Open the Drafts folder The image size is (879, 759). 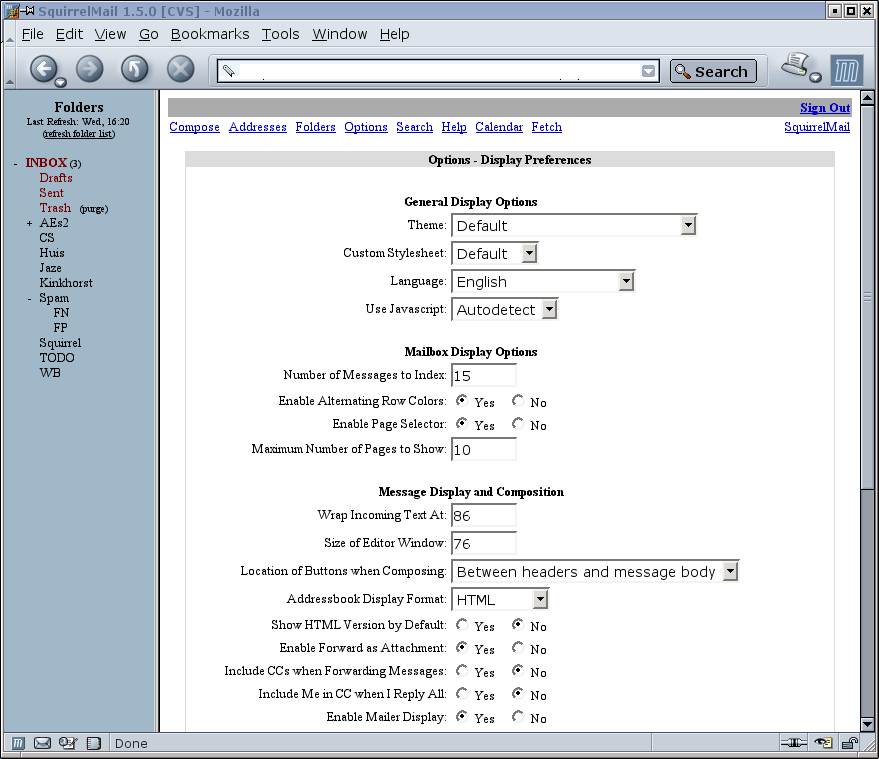[56, 178]
